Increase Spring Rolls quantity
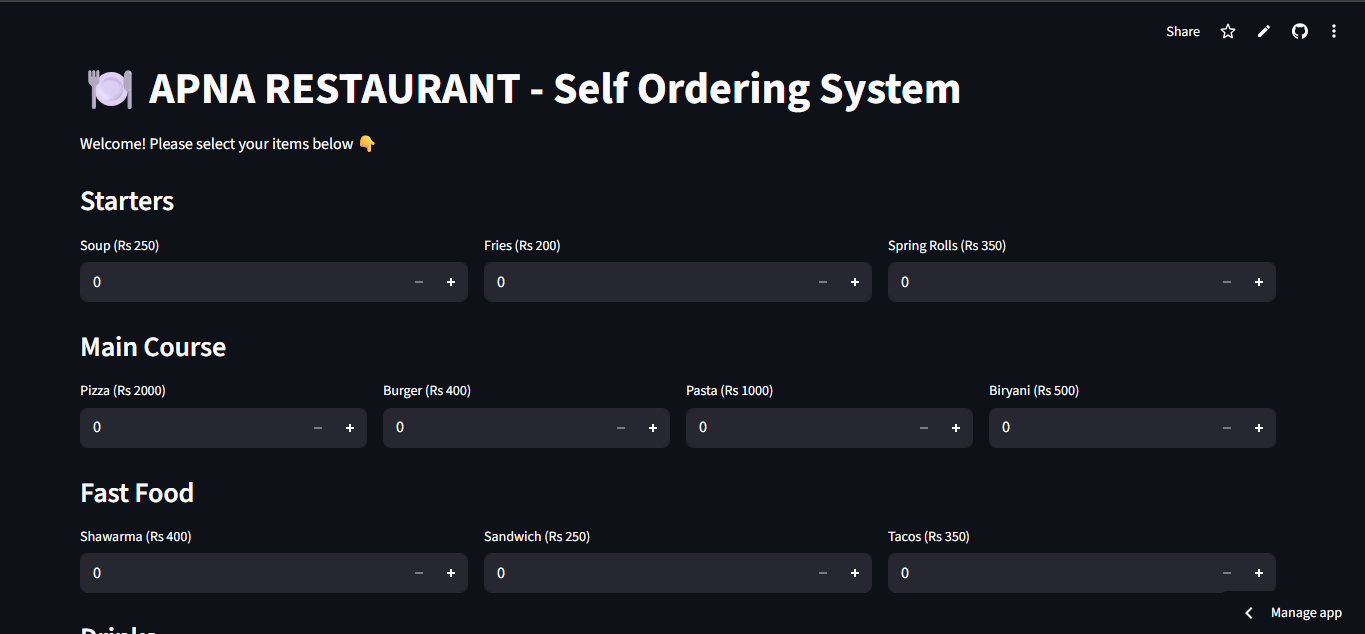The height and width of the screenshot is (634, 1365). [x=1258, y=282]
